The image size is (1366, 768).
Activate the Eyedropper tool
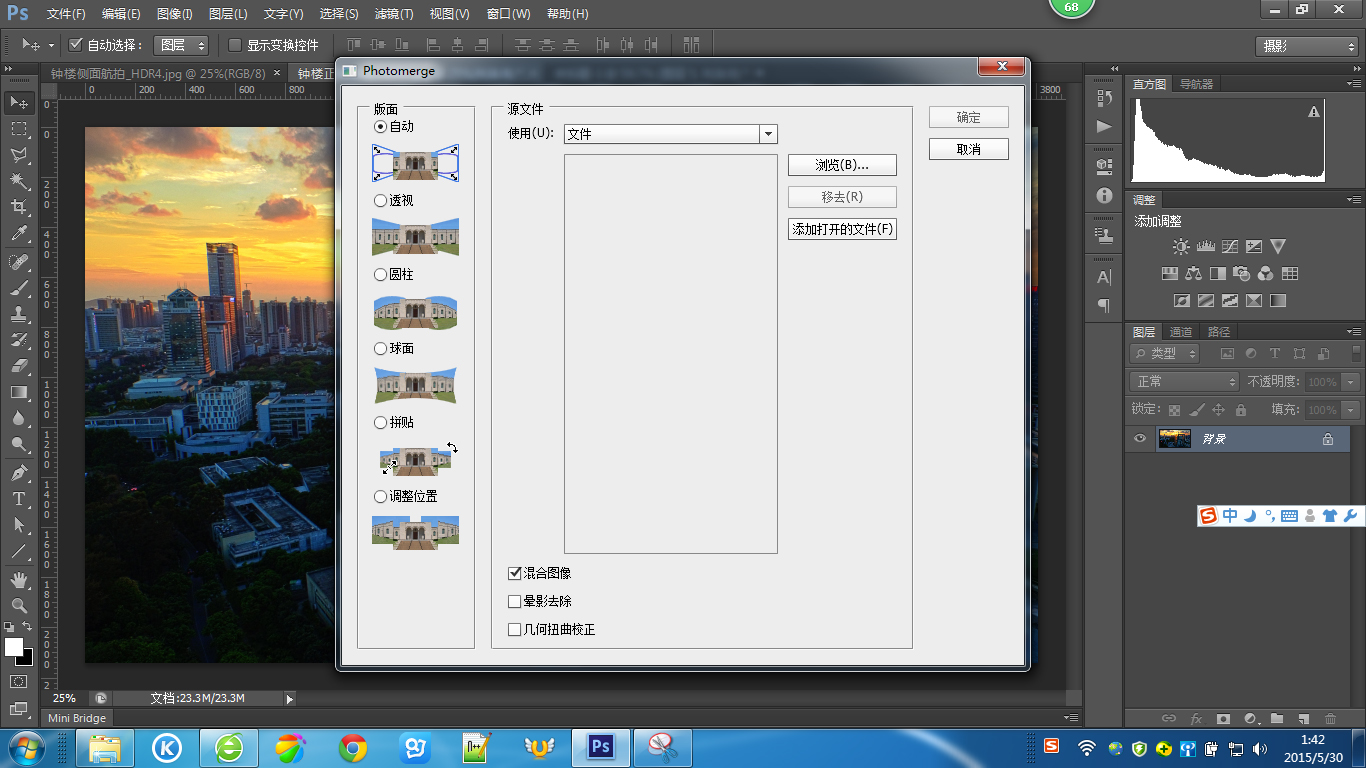[x=19, y=234]
